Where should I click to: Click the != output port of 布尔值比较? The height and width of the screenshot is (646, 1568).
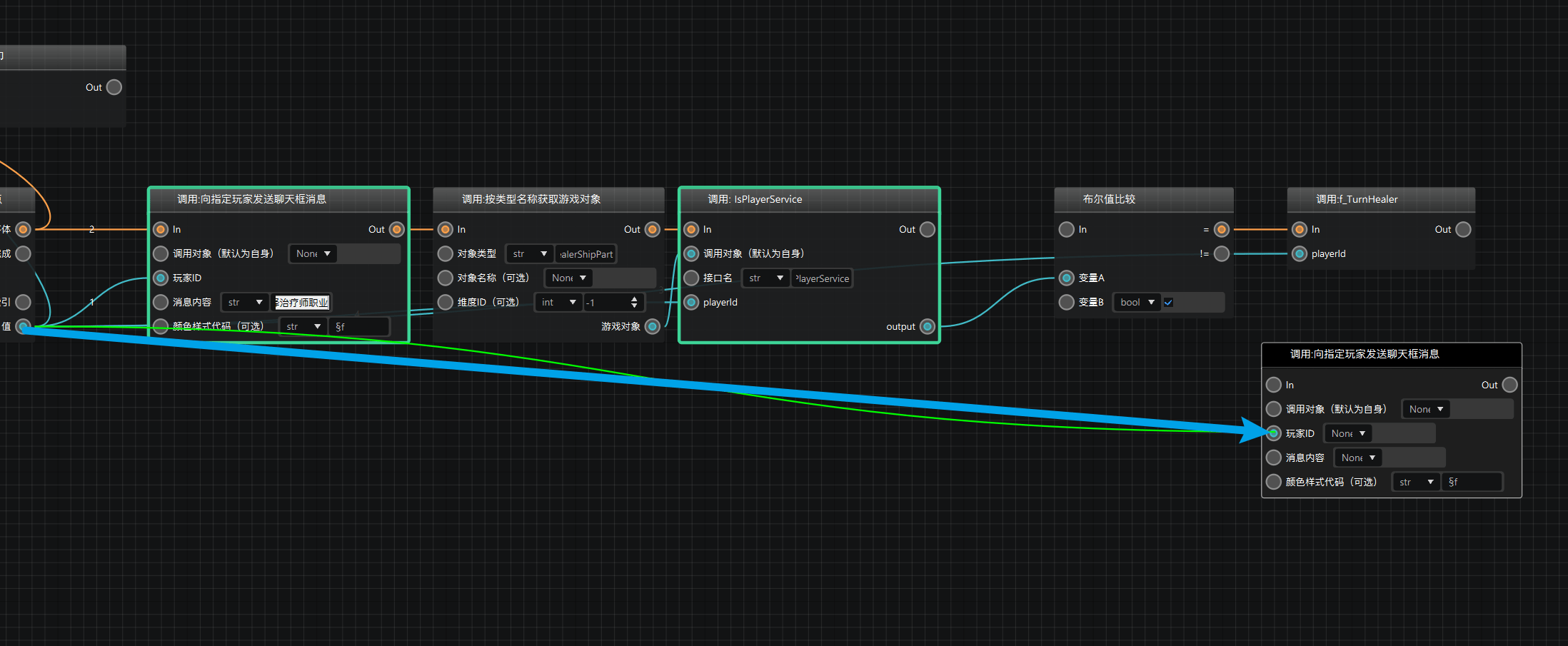point(1222,253)
